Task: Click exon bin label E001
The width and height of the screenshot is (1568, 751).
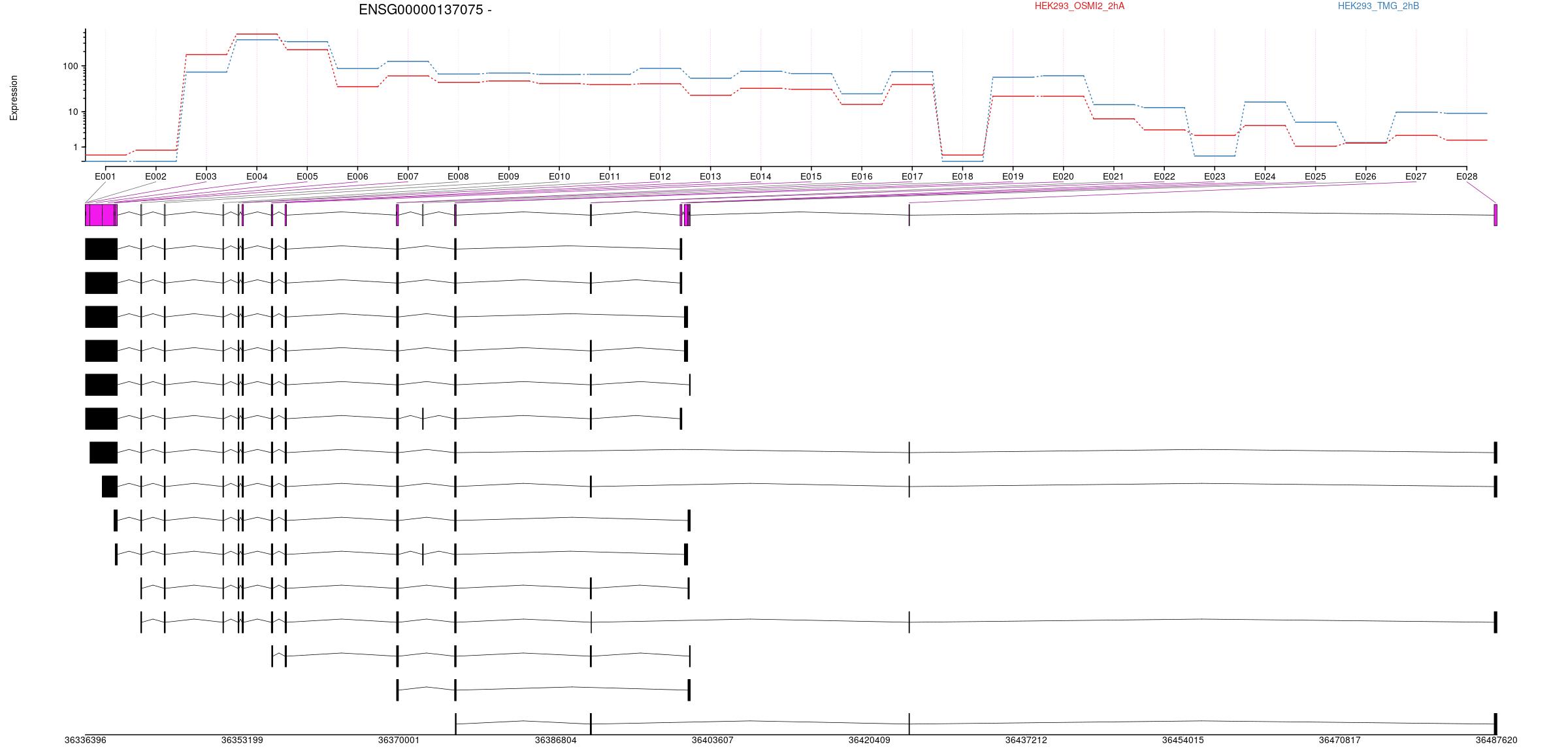Action: point(105,176)
